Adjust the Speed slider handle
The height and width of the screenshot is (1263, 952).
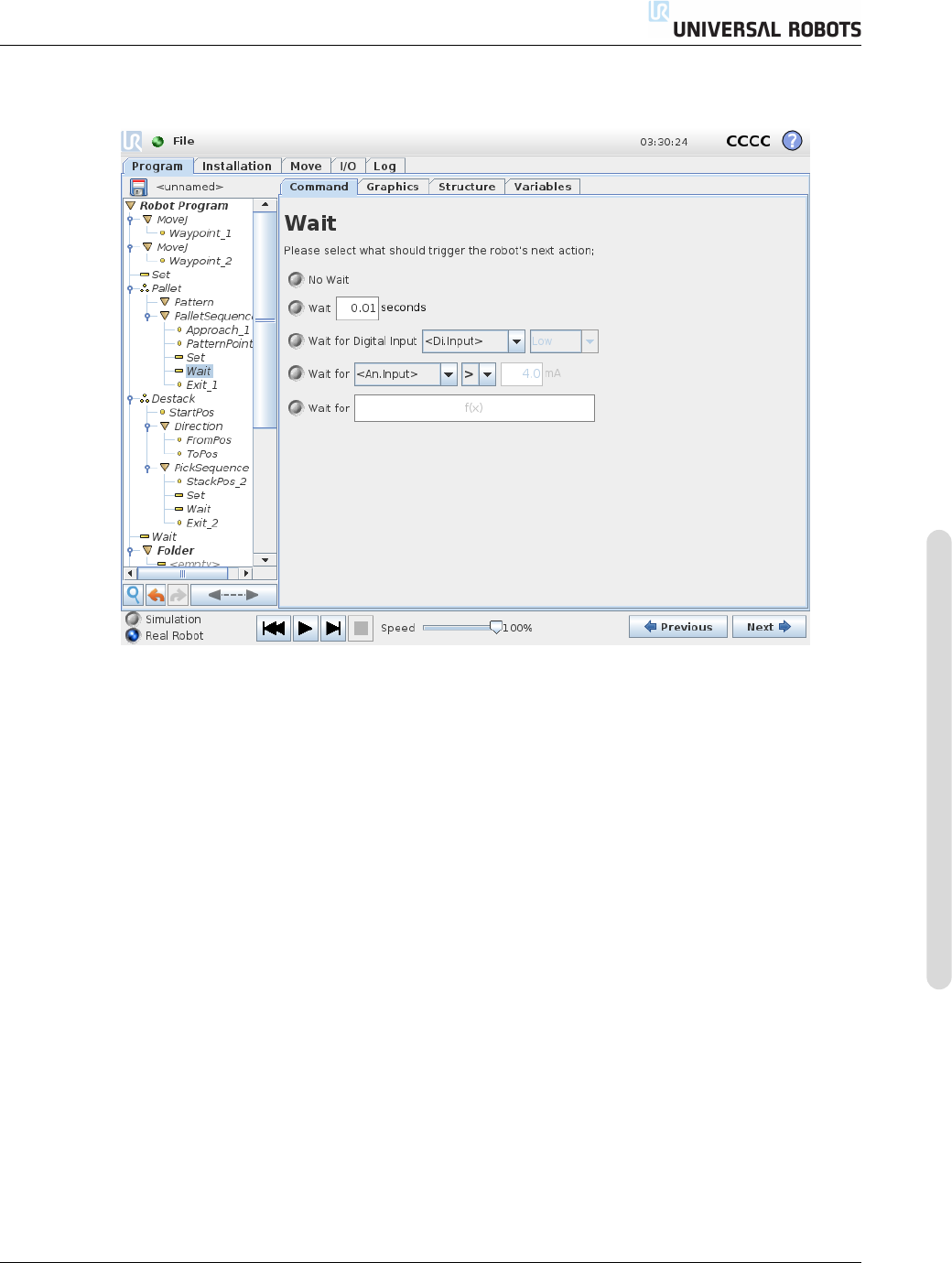click(x=495, y=627)
